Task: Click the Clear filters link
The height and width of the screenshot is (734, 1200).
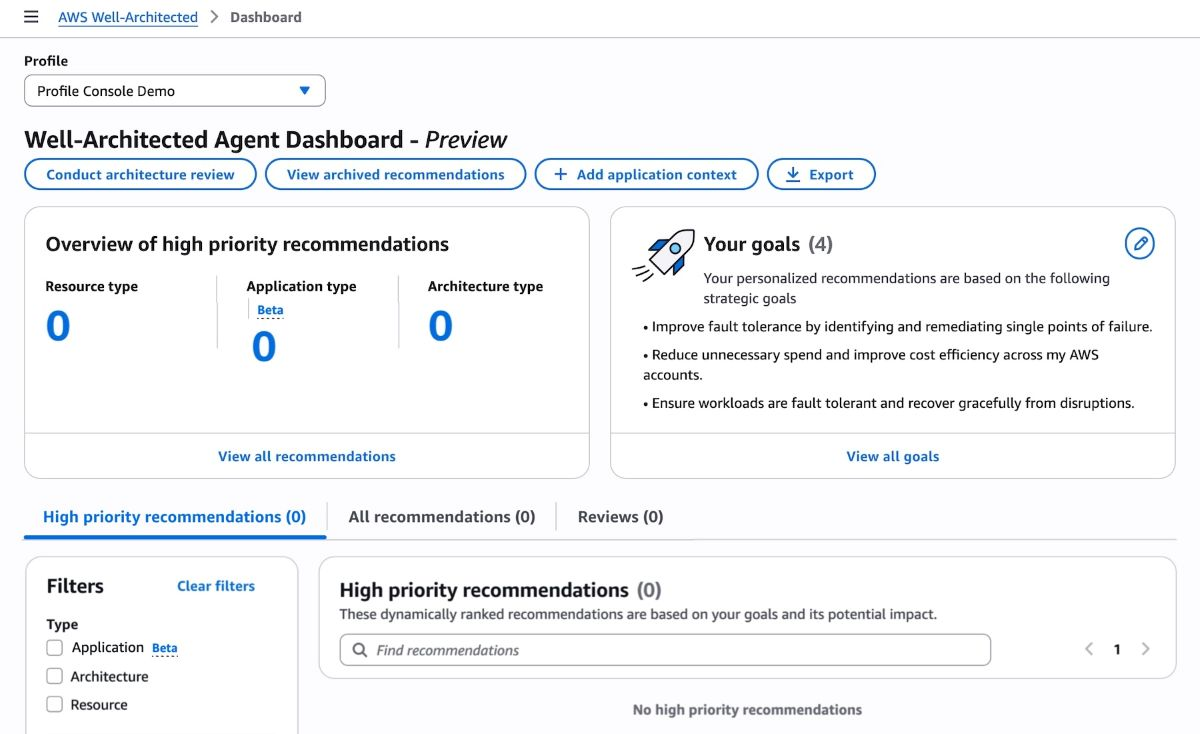Action: pyautogui.click(x=216, y=586)
